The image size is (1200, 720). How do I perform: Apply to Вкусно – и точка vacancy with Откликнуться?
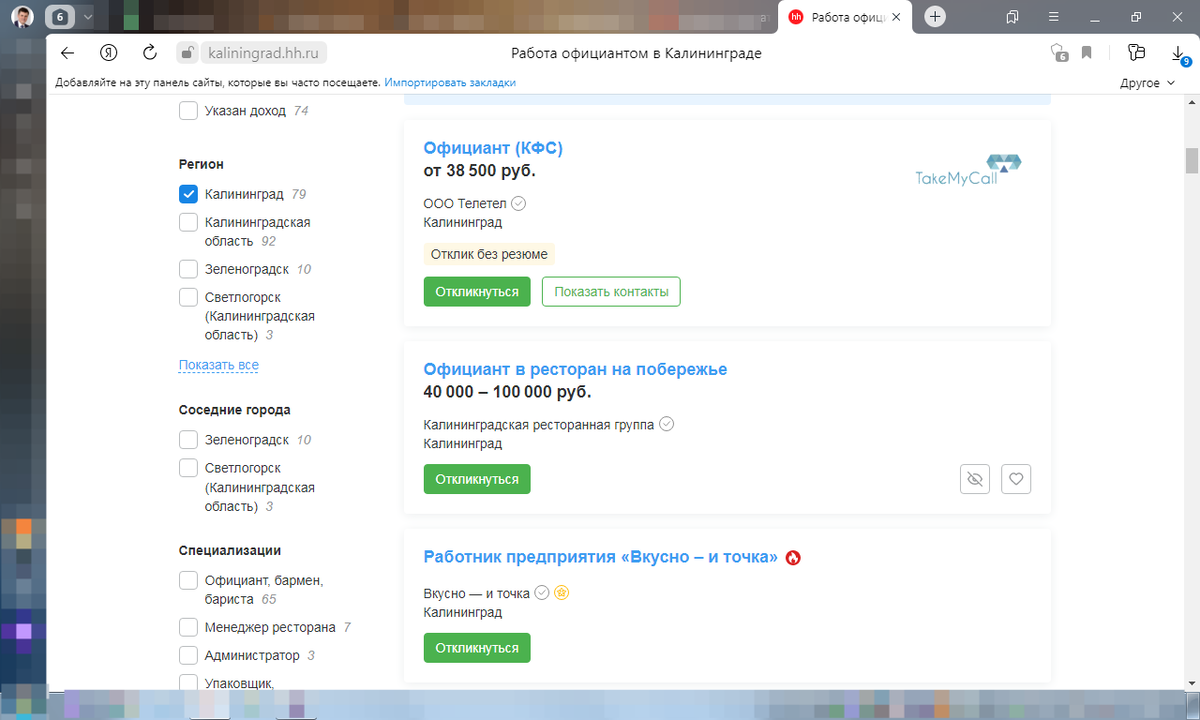[x=477, y=648]
